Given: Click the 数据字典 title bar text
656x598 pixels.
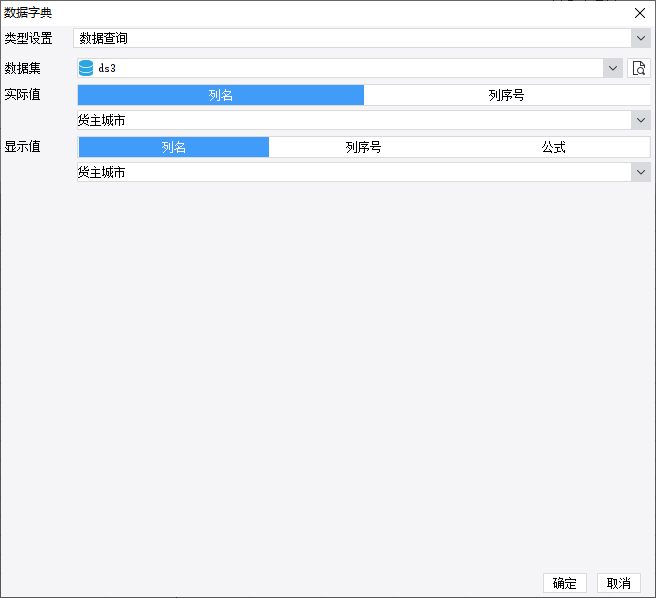Looking at the screenshot, I should tap(28, 13).
